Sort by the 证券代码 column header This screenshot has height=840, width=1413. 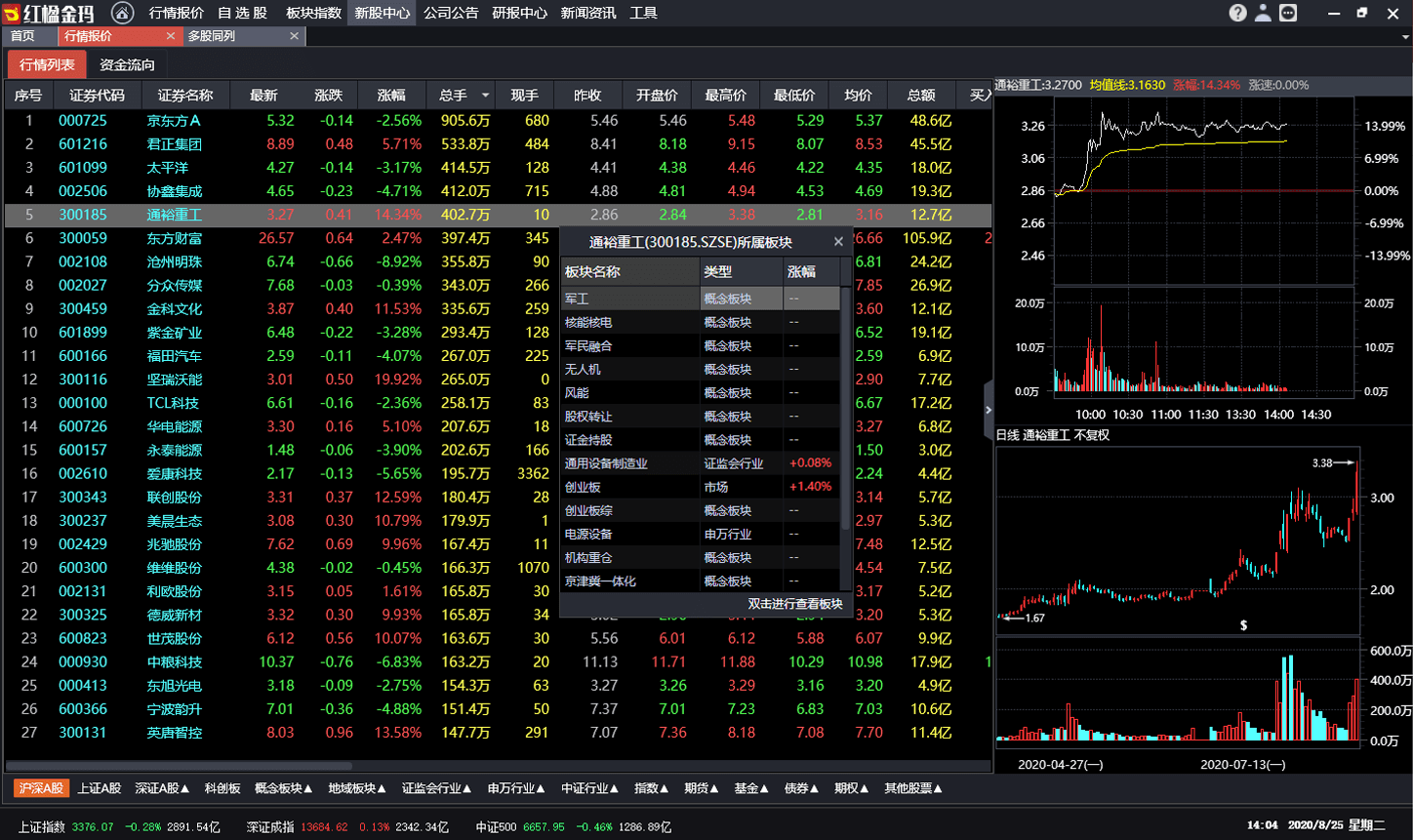(x=98, y=95)
